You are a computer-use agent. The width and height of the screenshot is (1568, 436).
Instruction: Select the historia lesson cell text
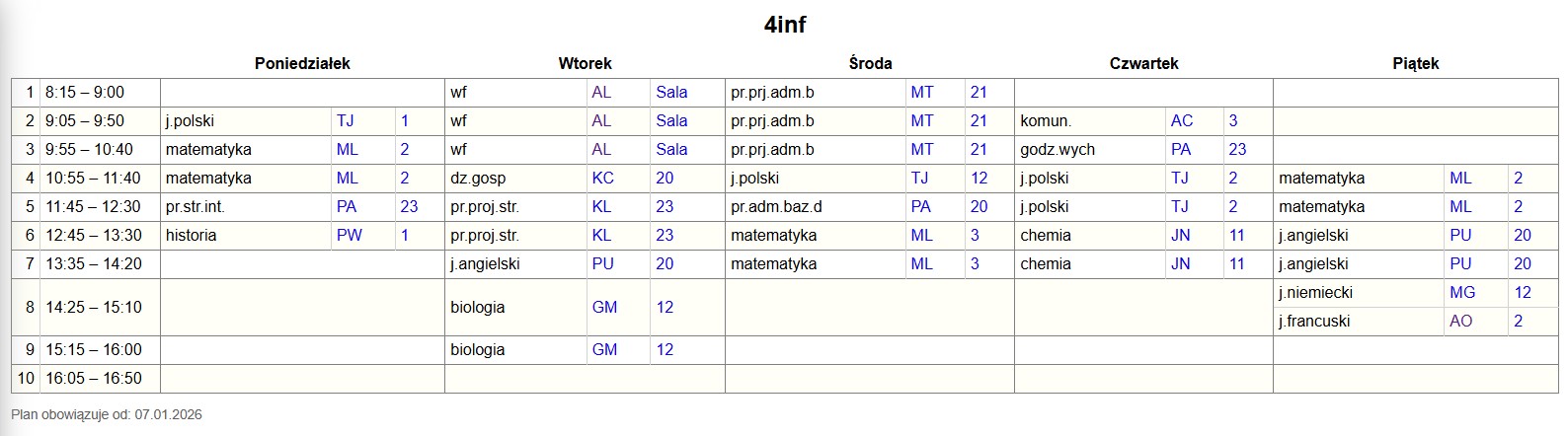191,236
